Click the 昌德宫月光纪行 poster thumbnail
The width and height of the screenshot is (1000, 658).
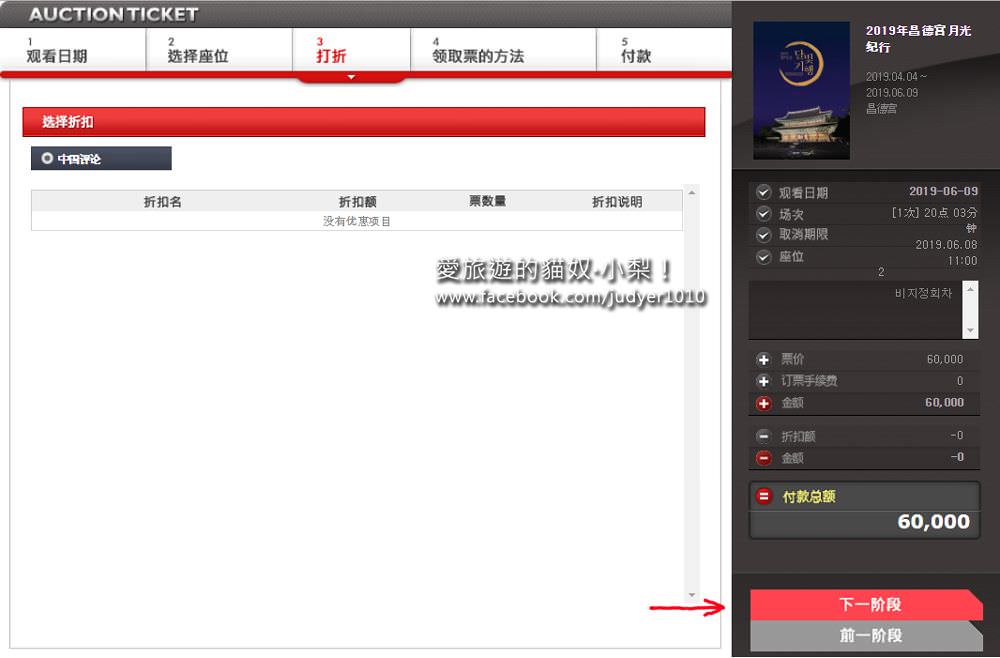point(801,91)
